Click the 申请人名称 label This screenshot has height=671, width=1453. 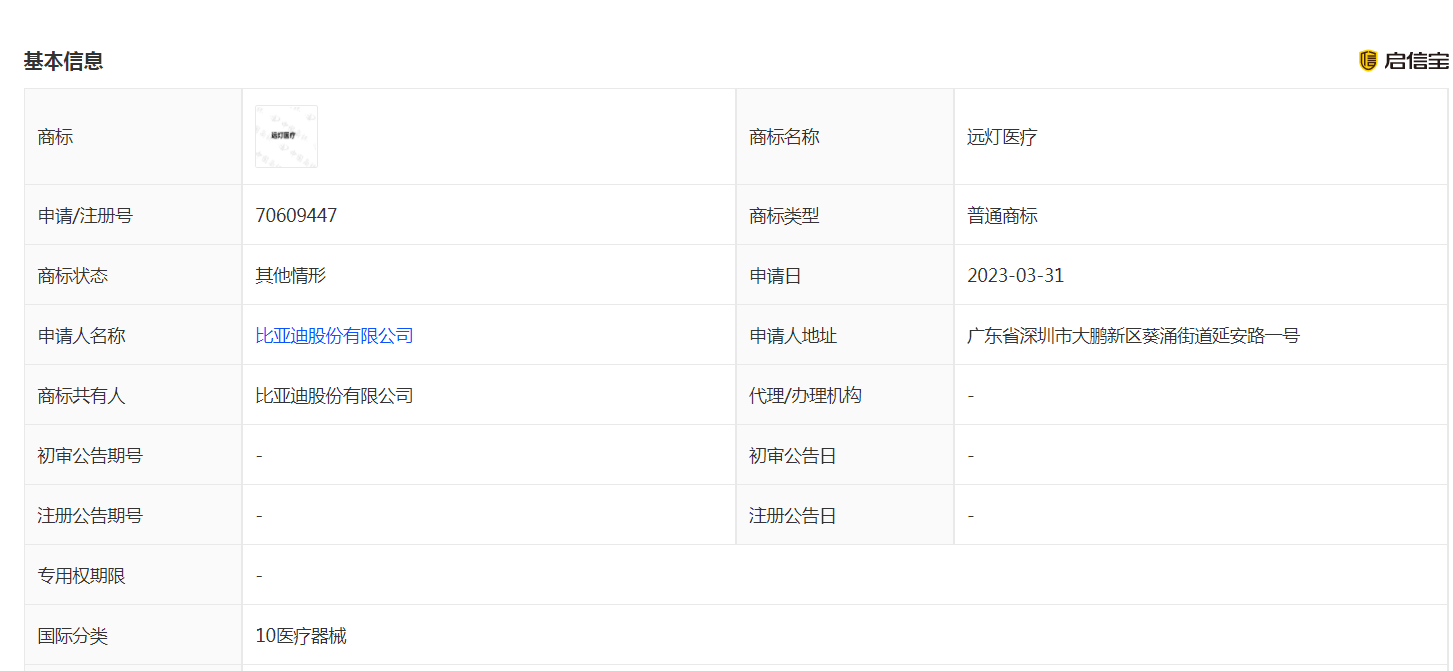pyautogui.click(x=81, y=336)
